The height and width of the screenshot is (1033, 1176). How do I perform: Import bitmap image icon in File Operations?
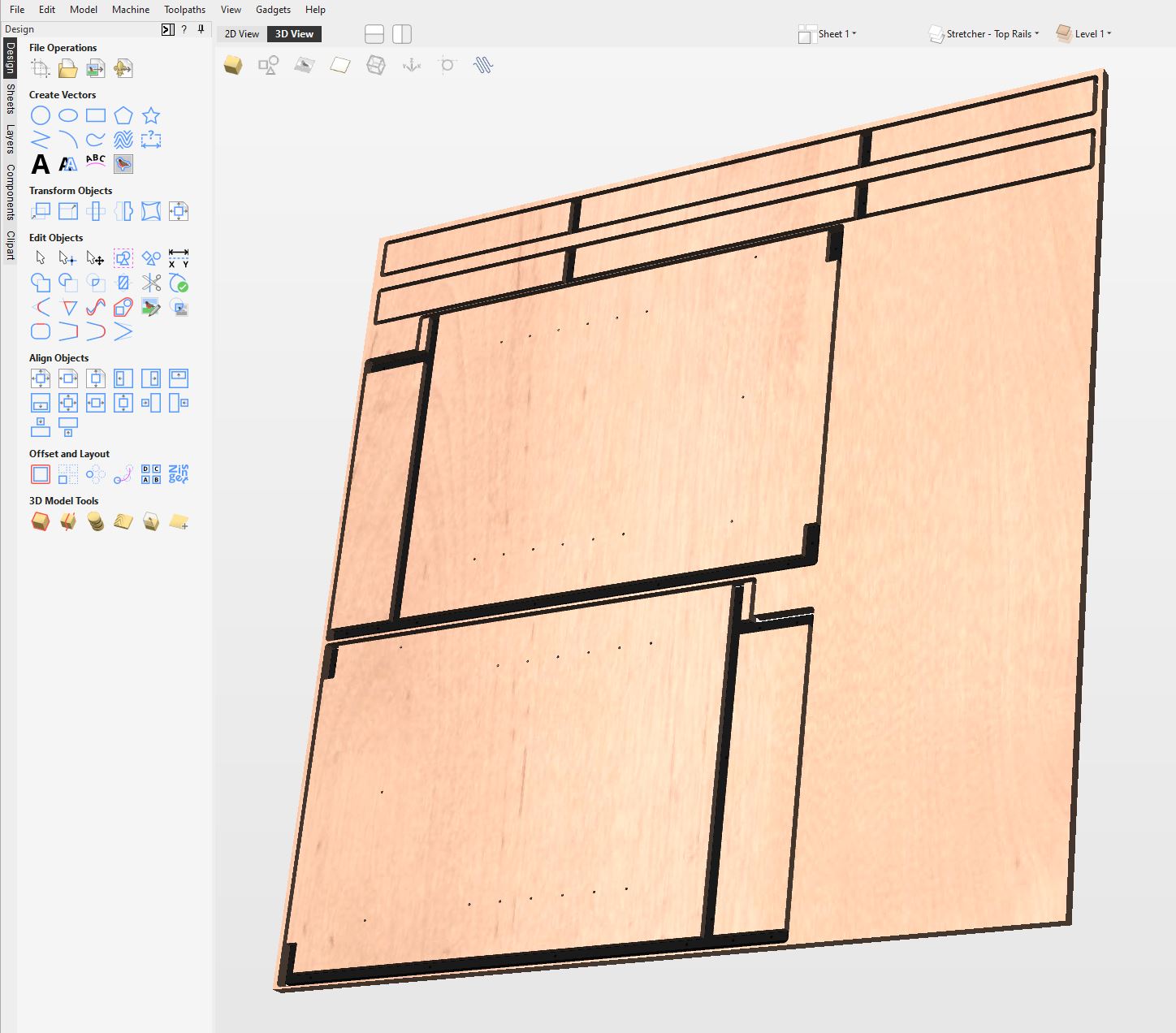pyautogui.click(x=96, y=69)
